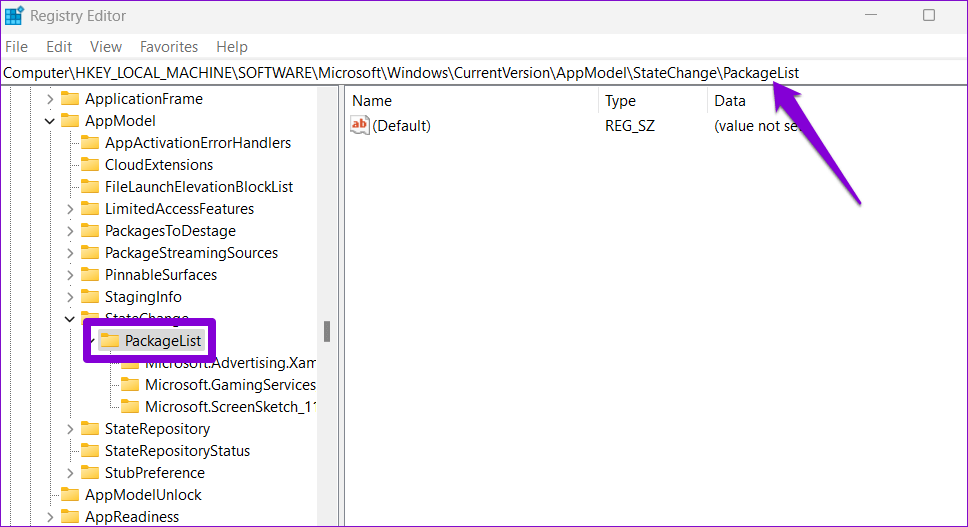Expand the StateRepository key
Screen dimensions: 968x527
[x=70, y=429]
